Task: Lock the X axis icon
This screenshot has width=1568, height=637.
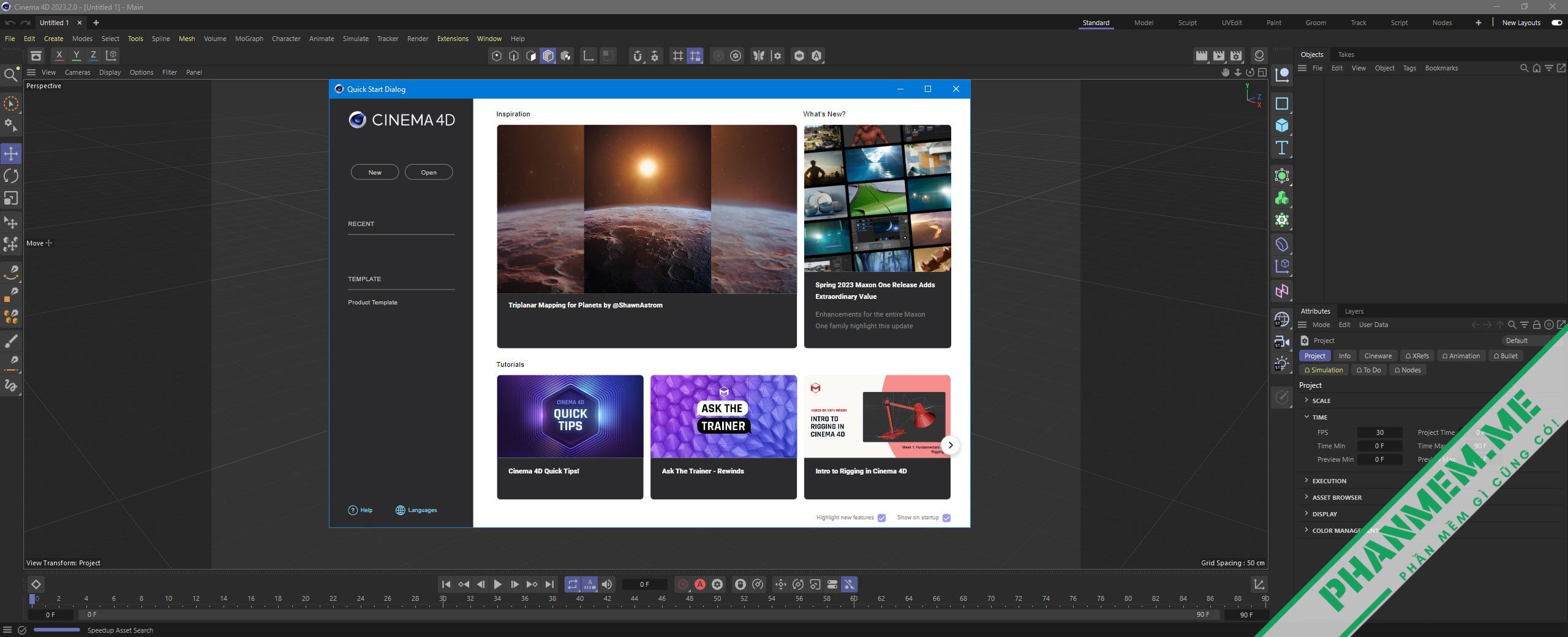Action: (59, 56)
